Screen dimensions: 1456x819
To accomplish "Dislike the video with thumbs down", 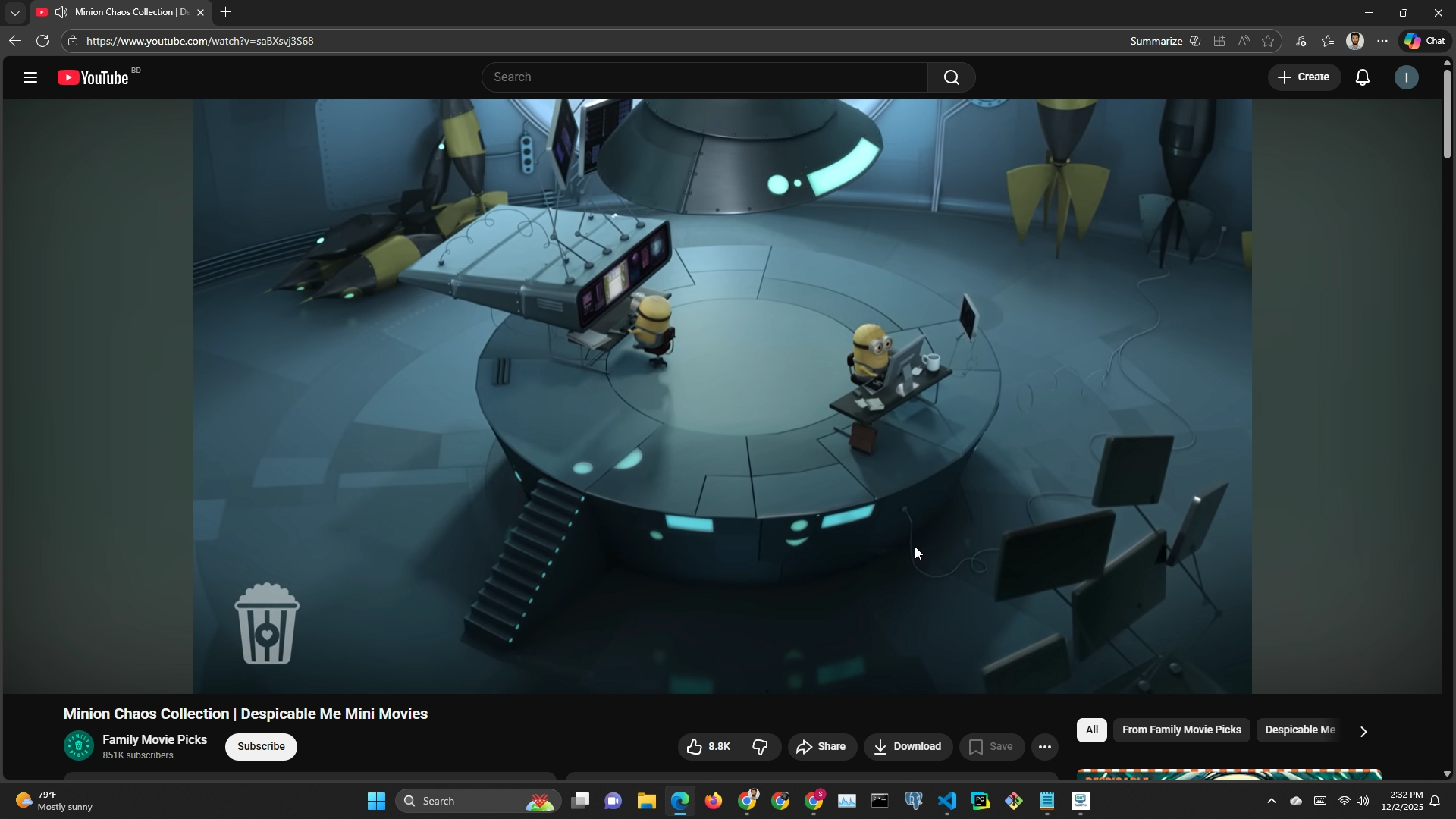I will click(761, 747).
